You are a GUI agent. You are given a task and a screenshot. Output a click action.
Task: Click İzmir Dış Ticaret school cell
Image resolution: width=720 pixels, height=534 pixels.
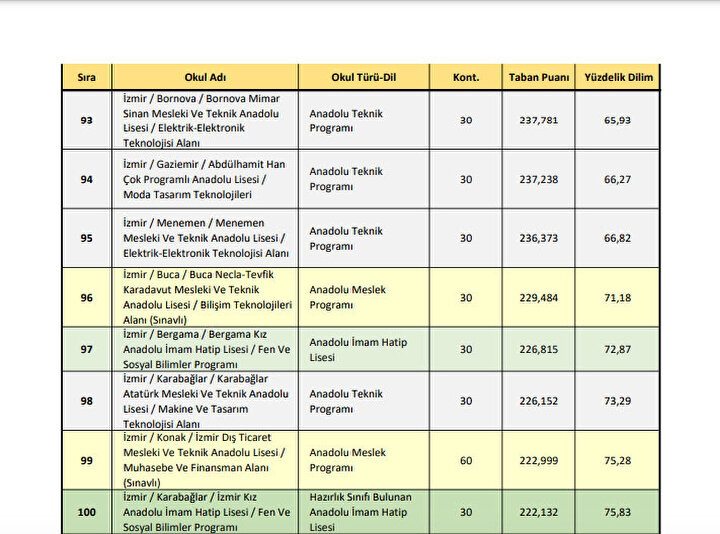(x=205, y=460)
